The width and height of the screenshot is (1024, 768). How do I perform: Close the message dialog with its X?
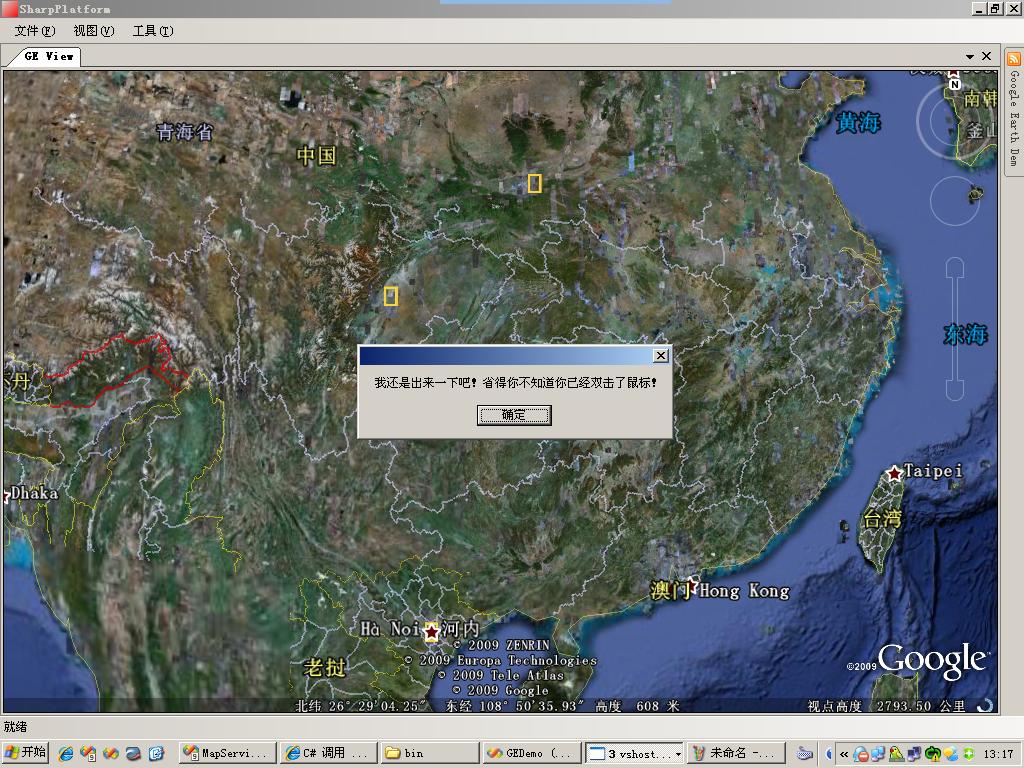click(x=661, y=355)
